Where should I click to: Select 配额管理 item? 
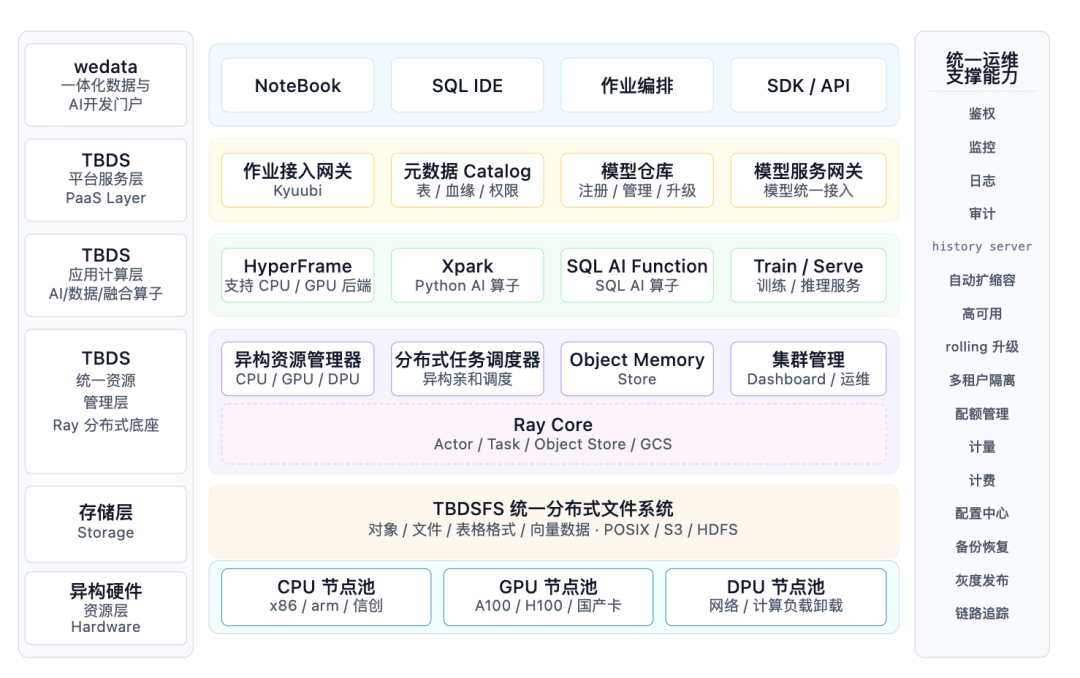982,413
